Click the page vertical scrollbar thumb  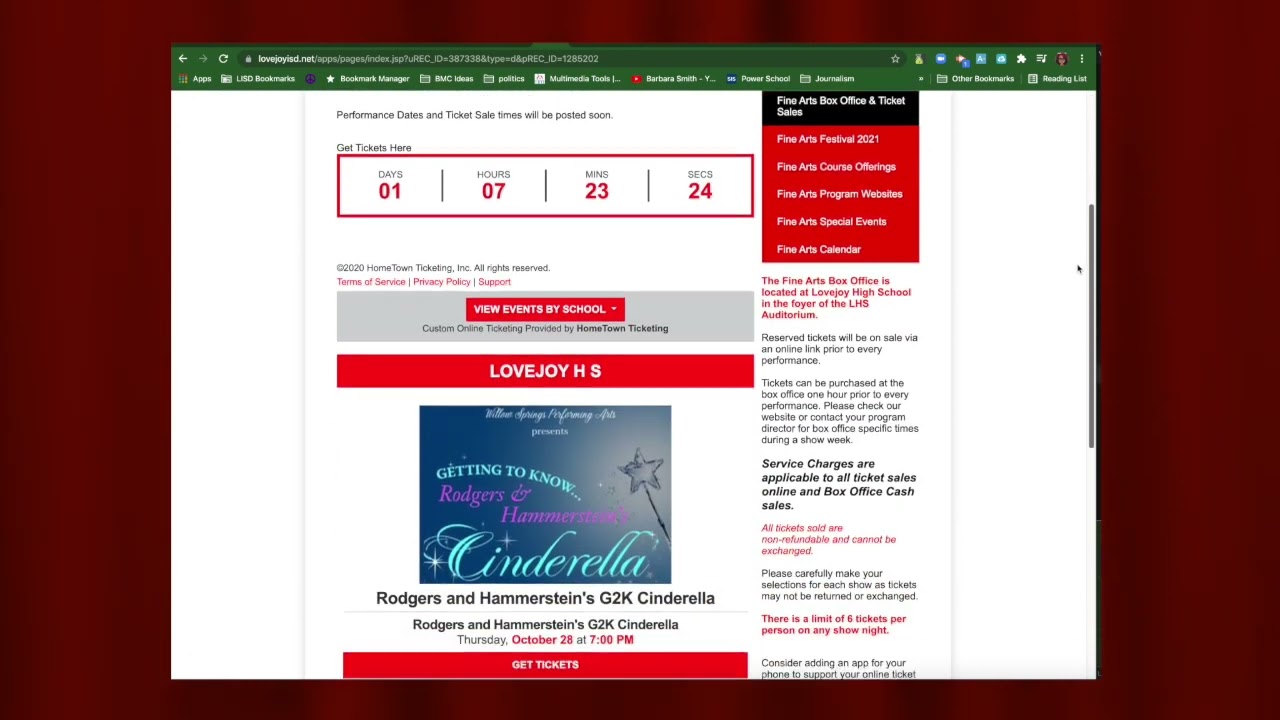1091,325
